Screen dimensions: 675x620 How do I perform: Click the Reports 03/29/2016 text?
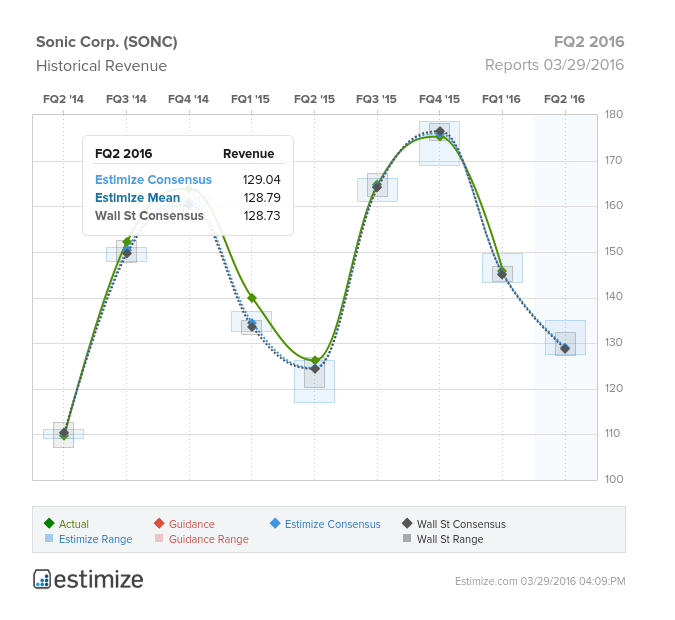pyautogui.click(x=554, y=65)
